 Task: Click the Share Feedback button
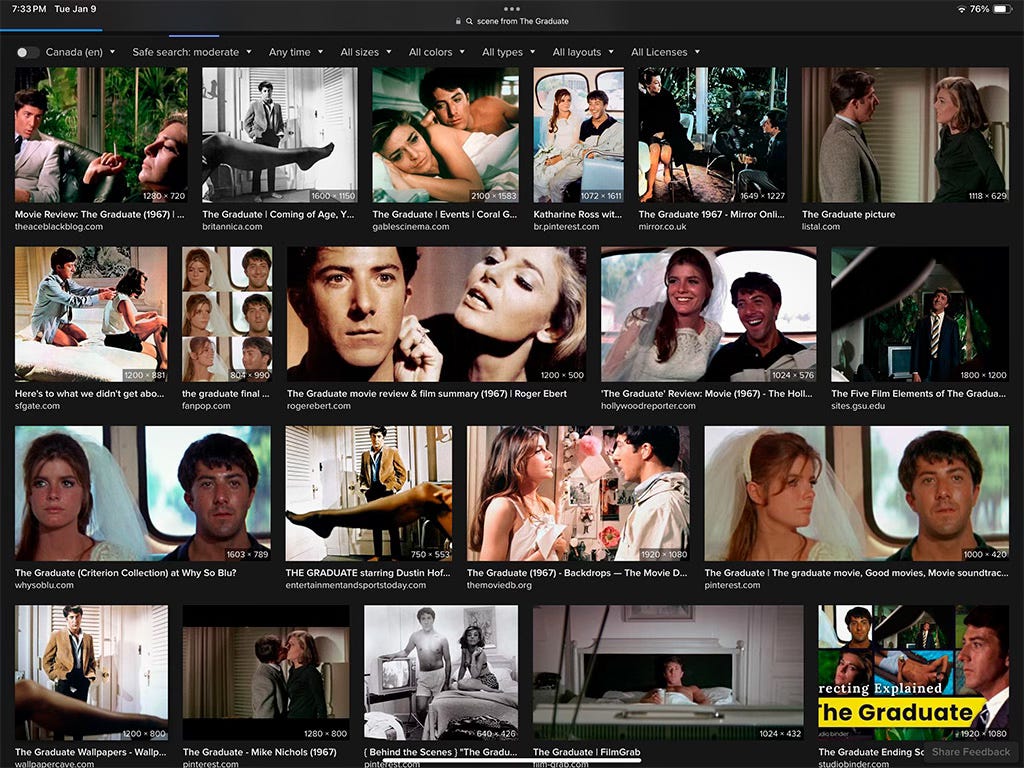coord(970,752)
